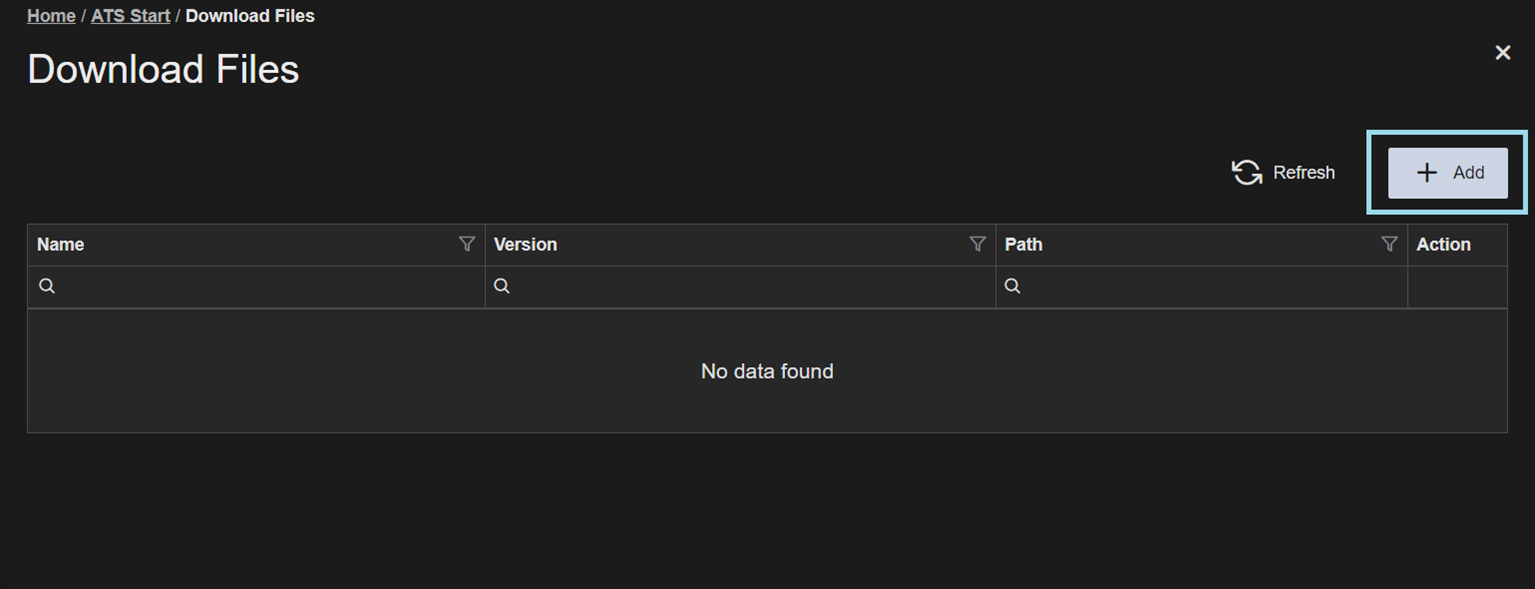Screen dimensions: 1535x589
Task: Focus the Version column search field
Action: pos(740,287)
